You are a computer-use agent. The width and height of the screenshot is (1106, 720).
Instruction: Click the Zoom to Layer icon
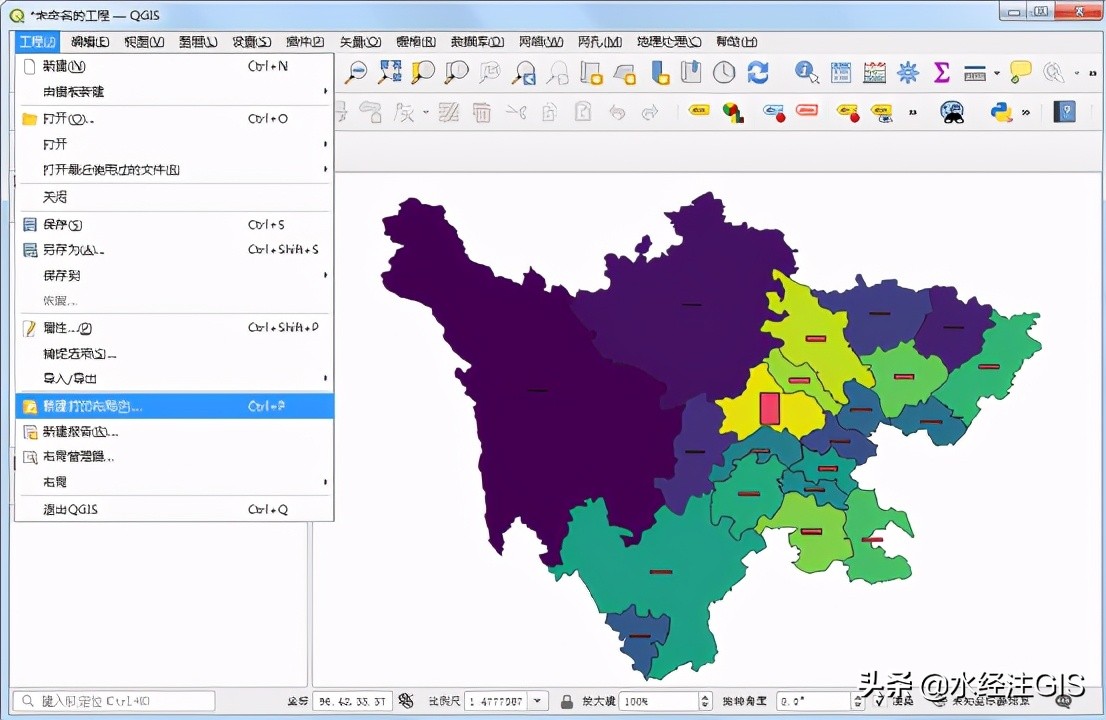pos(457,73)
